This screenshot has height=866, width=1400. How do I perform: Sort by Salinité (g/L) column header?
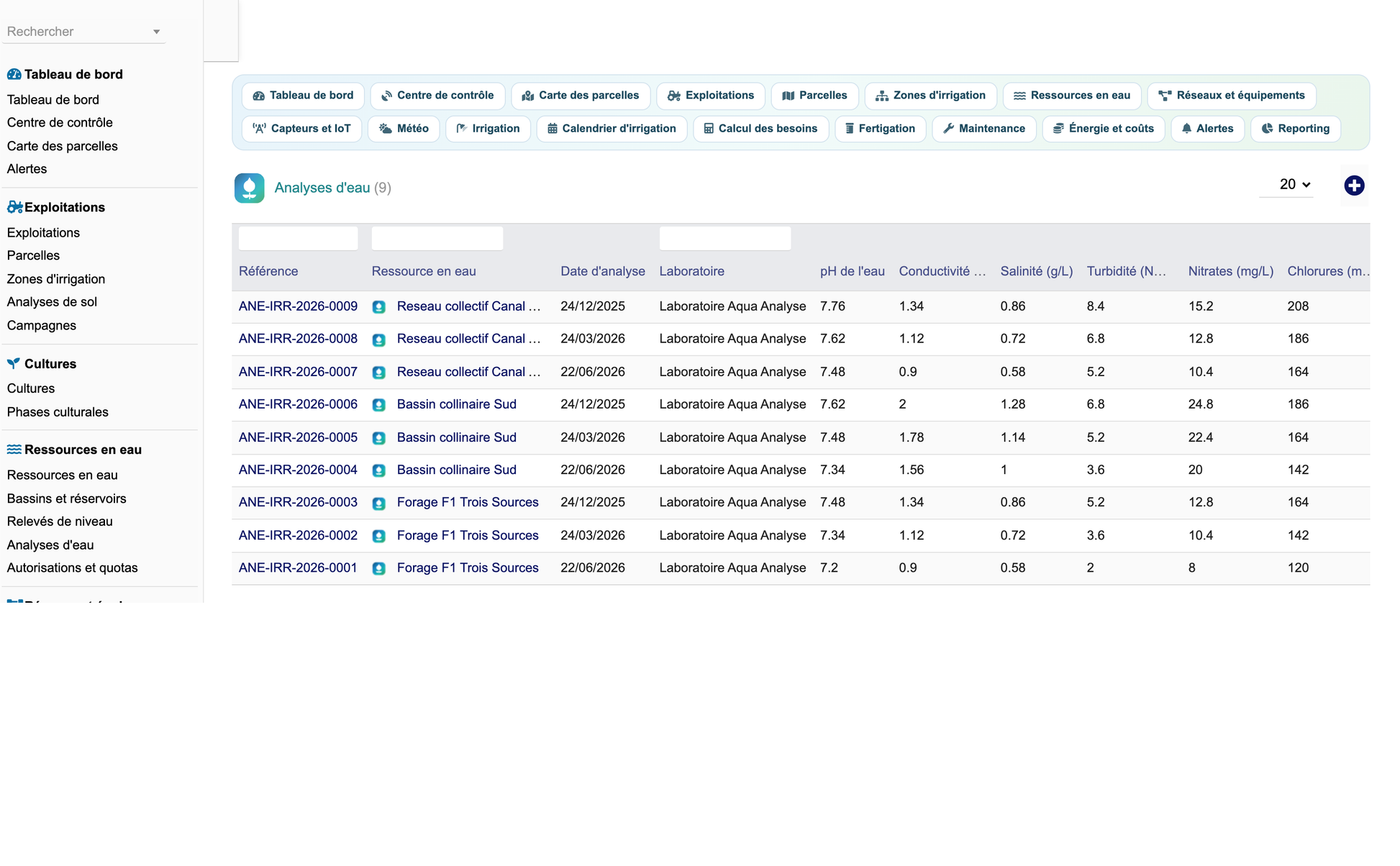pyautogui.click(x=1037, y=271)
